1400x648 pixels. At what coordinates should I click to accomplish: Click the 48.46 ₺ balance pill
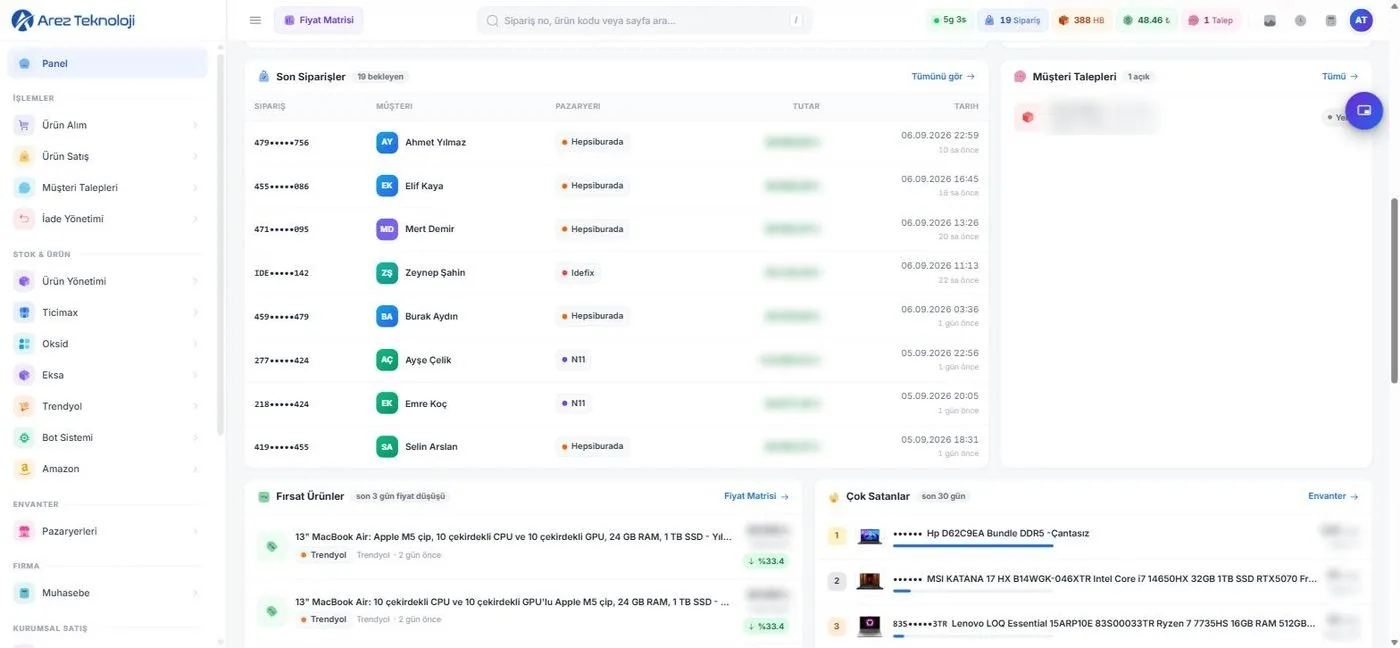[x=1147, y=20]
